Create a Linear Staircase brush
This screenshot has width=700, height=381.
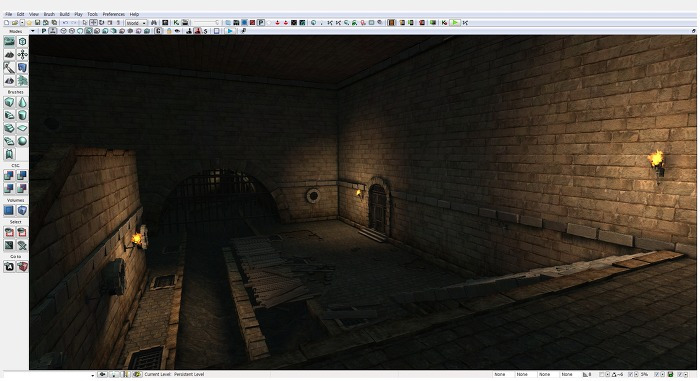click(9, 128)
